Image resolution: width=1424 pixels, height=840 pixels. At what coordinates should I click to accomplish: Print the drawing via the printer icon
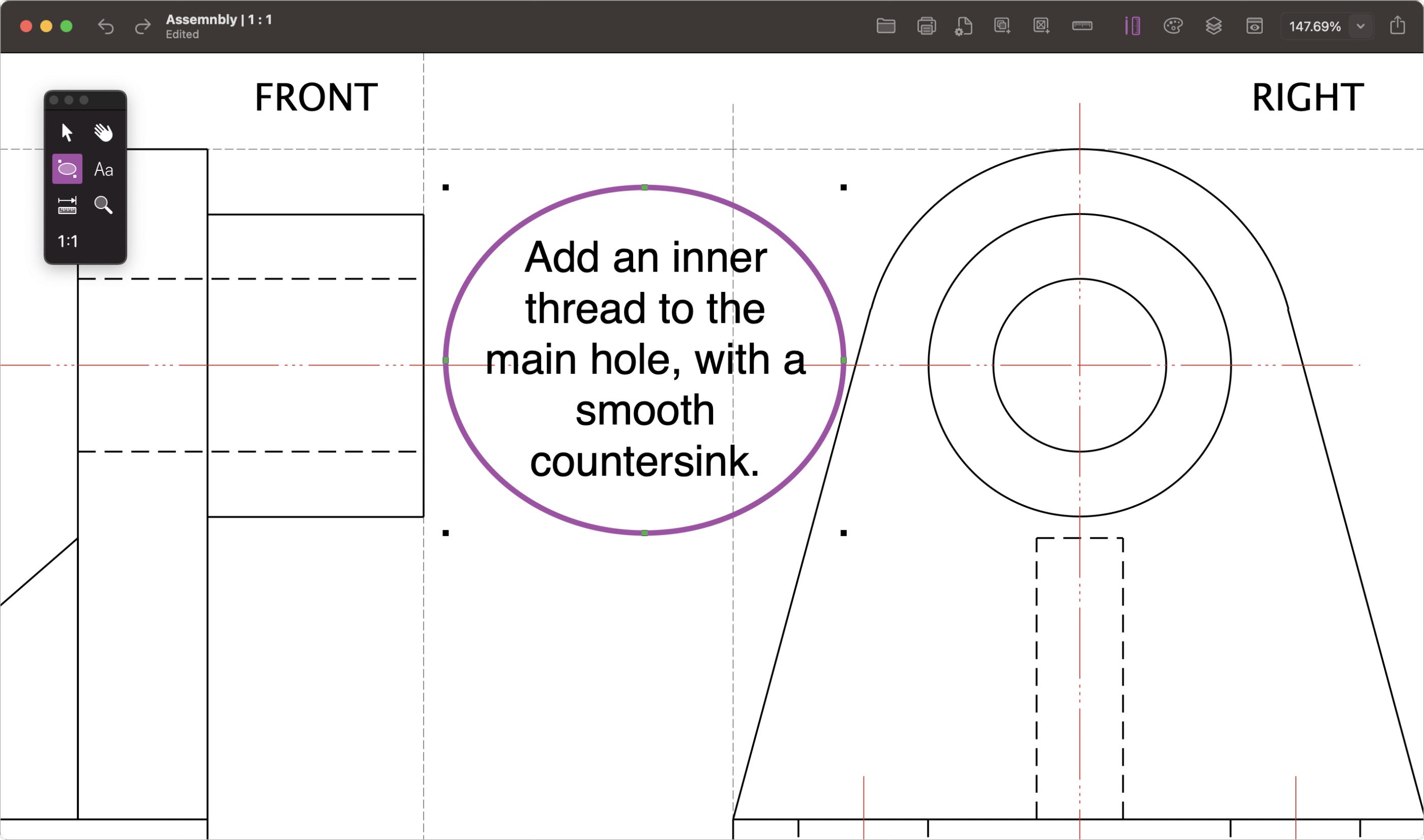point(926,26)
